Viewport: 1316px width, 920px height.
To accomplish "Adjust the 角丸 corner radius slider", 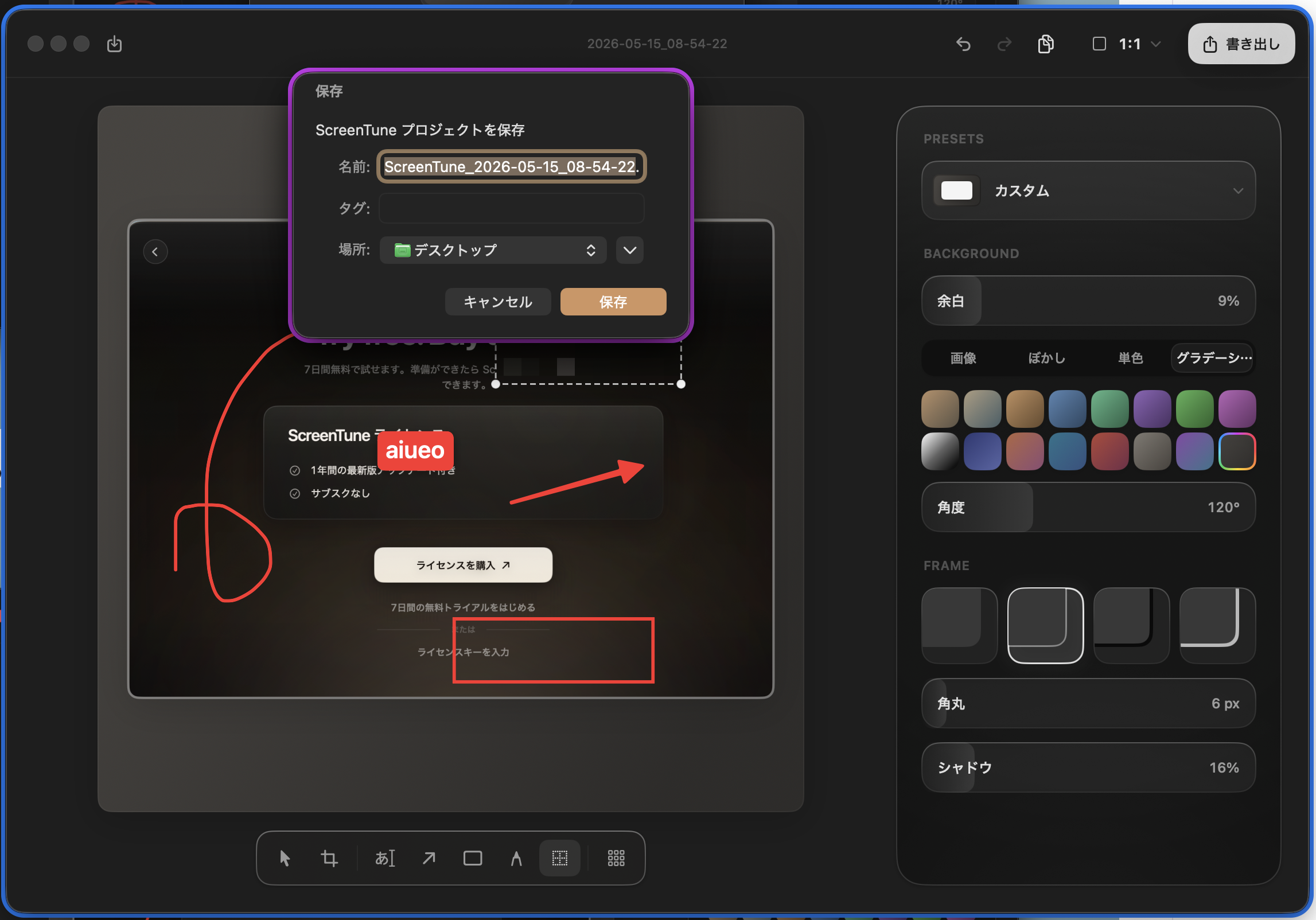I will (x=1088, y=704).
